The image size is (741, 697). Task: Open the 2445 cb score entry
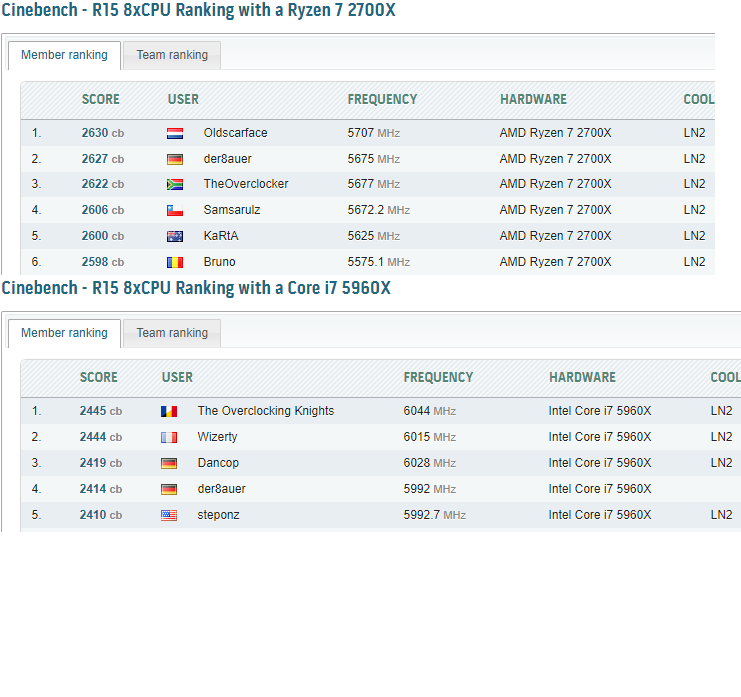coord(101,411)
